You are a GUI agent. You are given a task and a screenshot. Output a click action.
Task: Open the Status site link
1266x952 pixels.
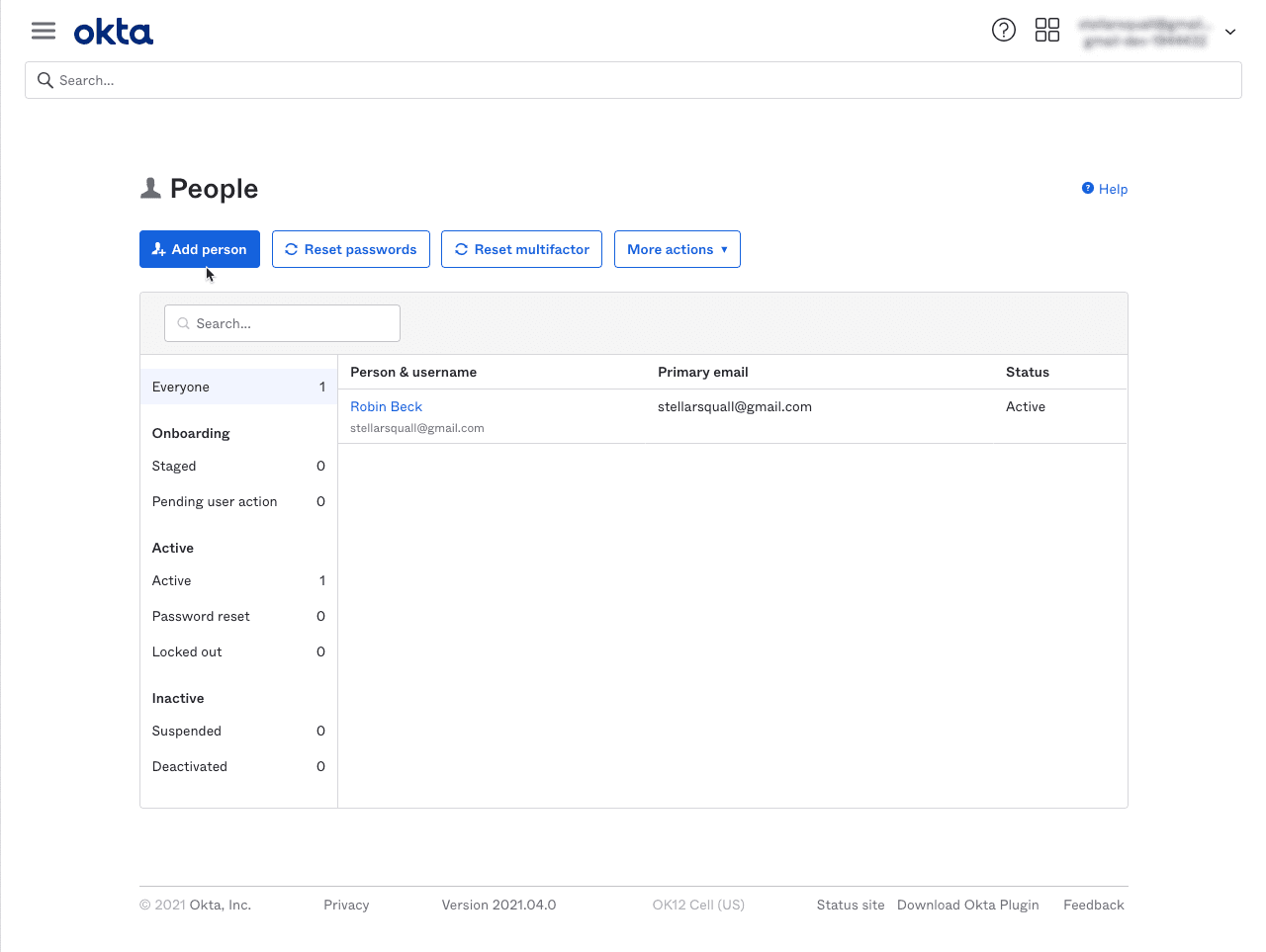[851, 905]
